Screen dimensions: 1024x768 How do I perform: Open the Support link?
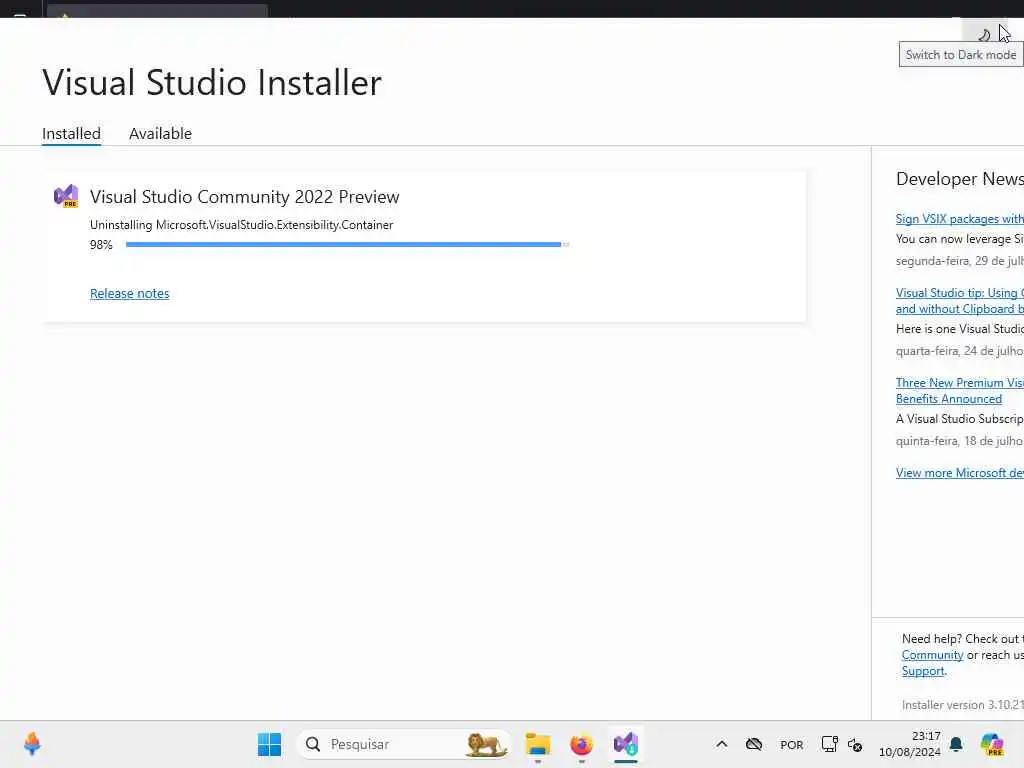923,671
